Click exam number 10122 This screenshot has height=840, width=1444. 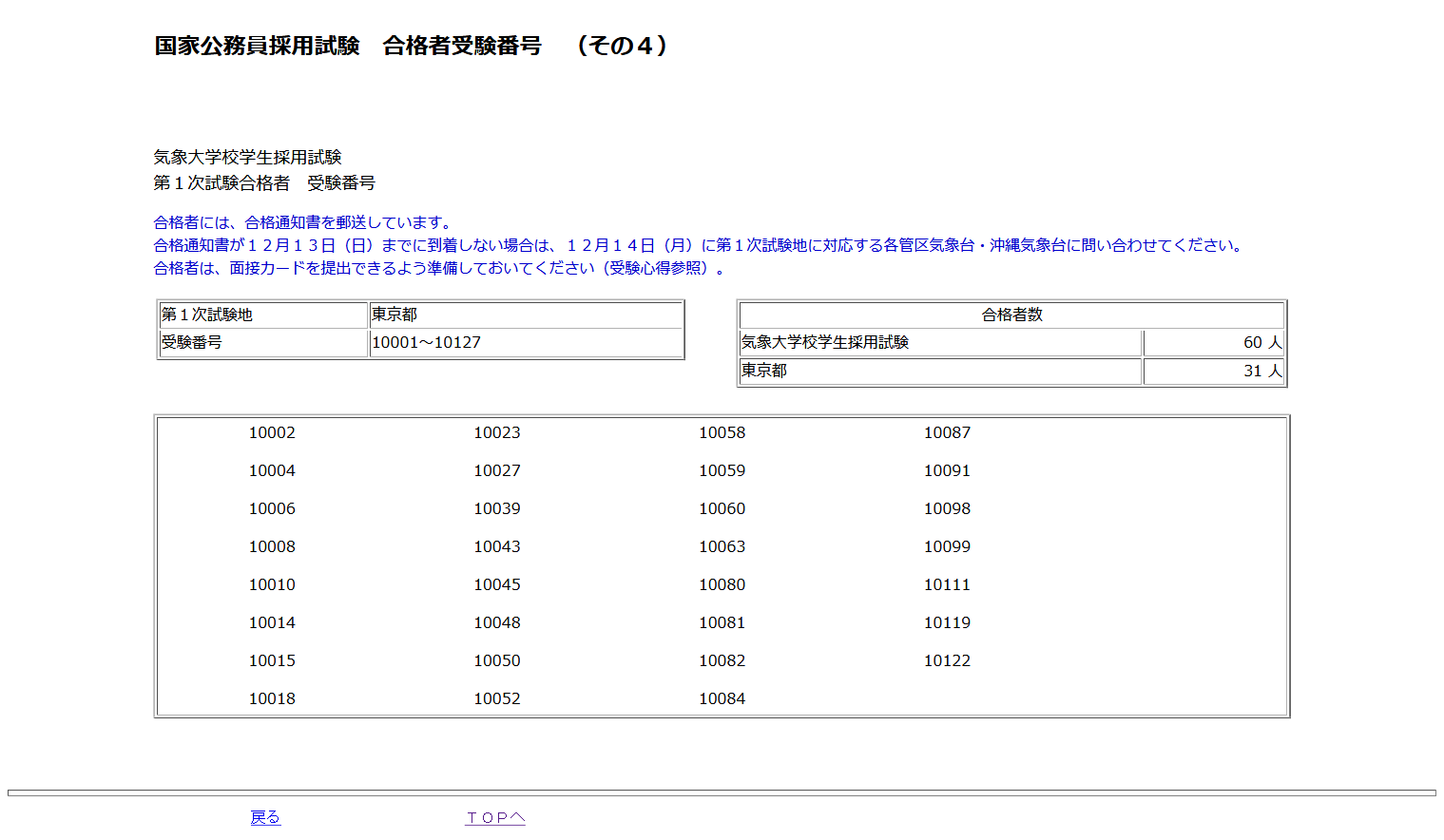[x=947, y=660]
